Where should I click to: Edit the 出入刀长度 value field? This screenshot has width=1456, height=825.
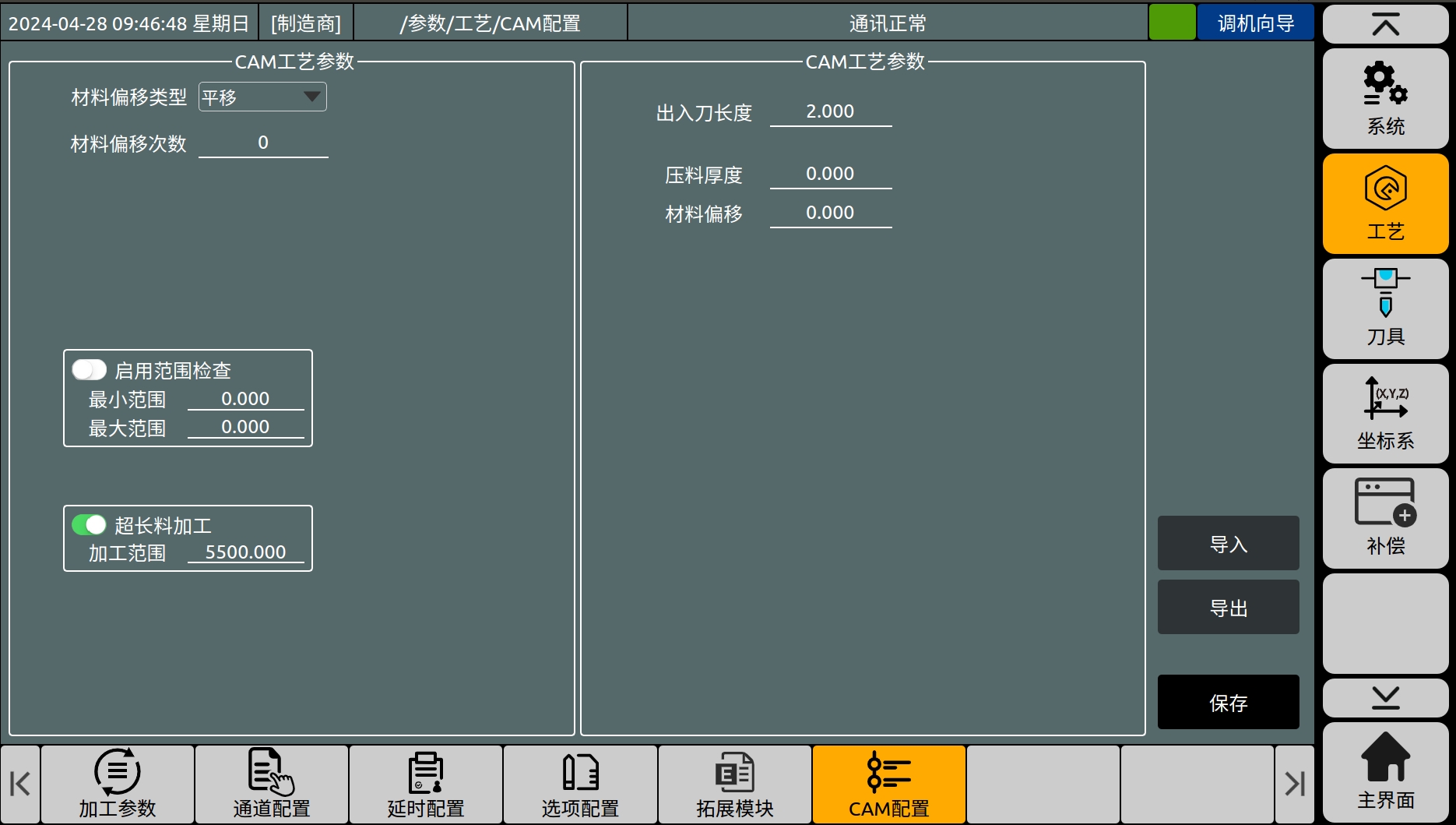coord(830,112)
